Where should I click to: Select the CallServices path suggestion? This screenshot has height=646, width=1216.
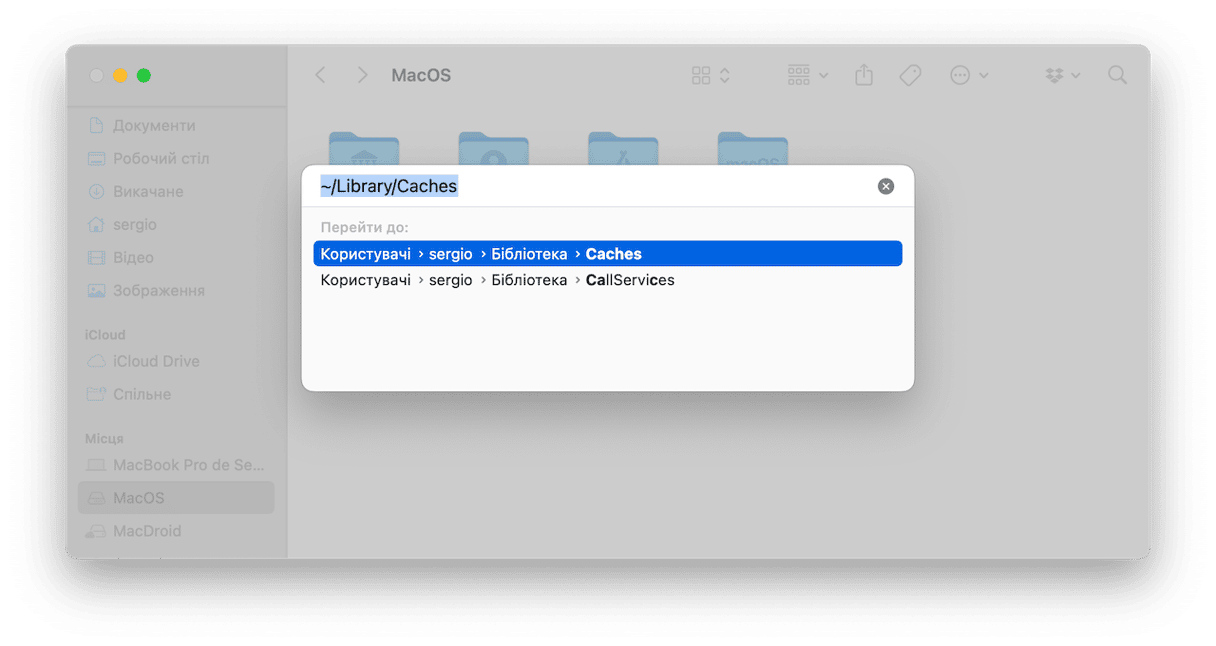pyautogui.click(x=608, y=280)
